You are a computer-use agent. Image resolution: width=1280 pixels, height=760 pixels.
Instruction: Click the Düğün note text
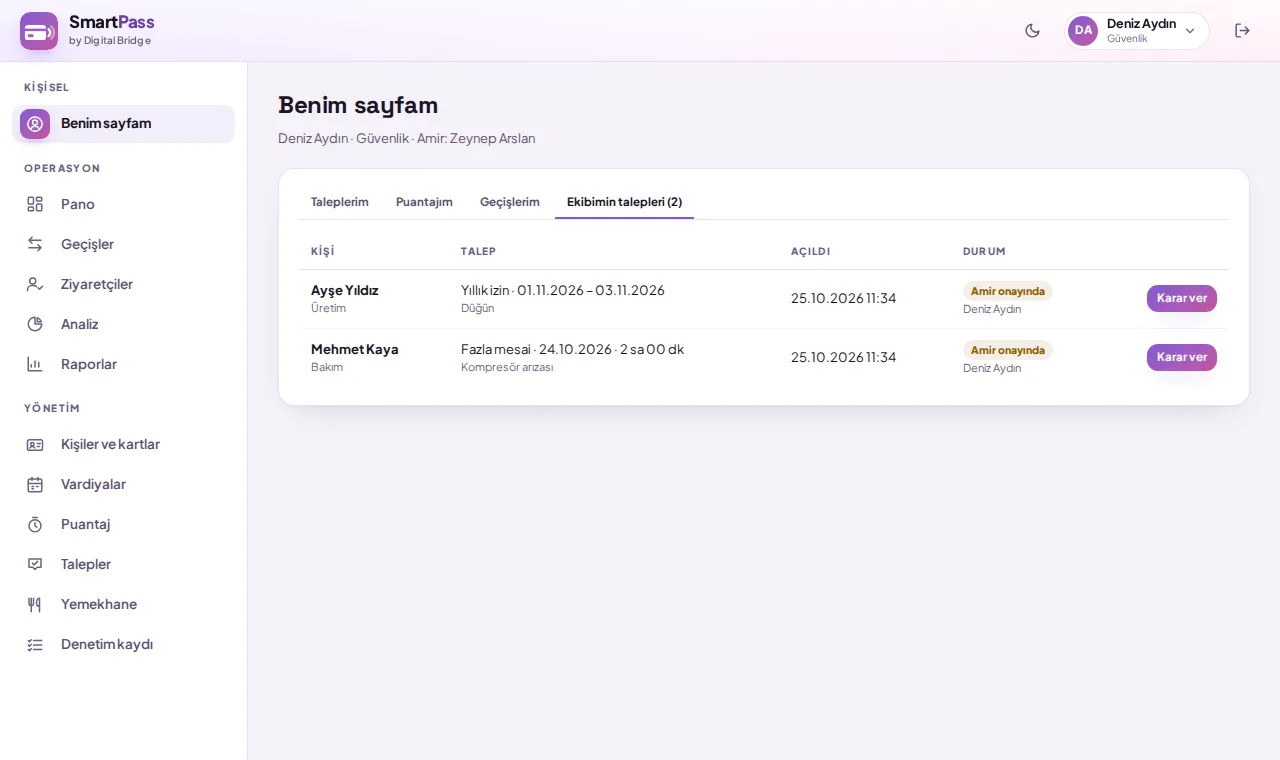point(478,308)
